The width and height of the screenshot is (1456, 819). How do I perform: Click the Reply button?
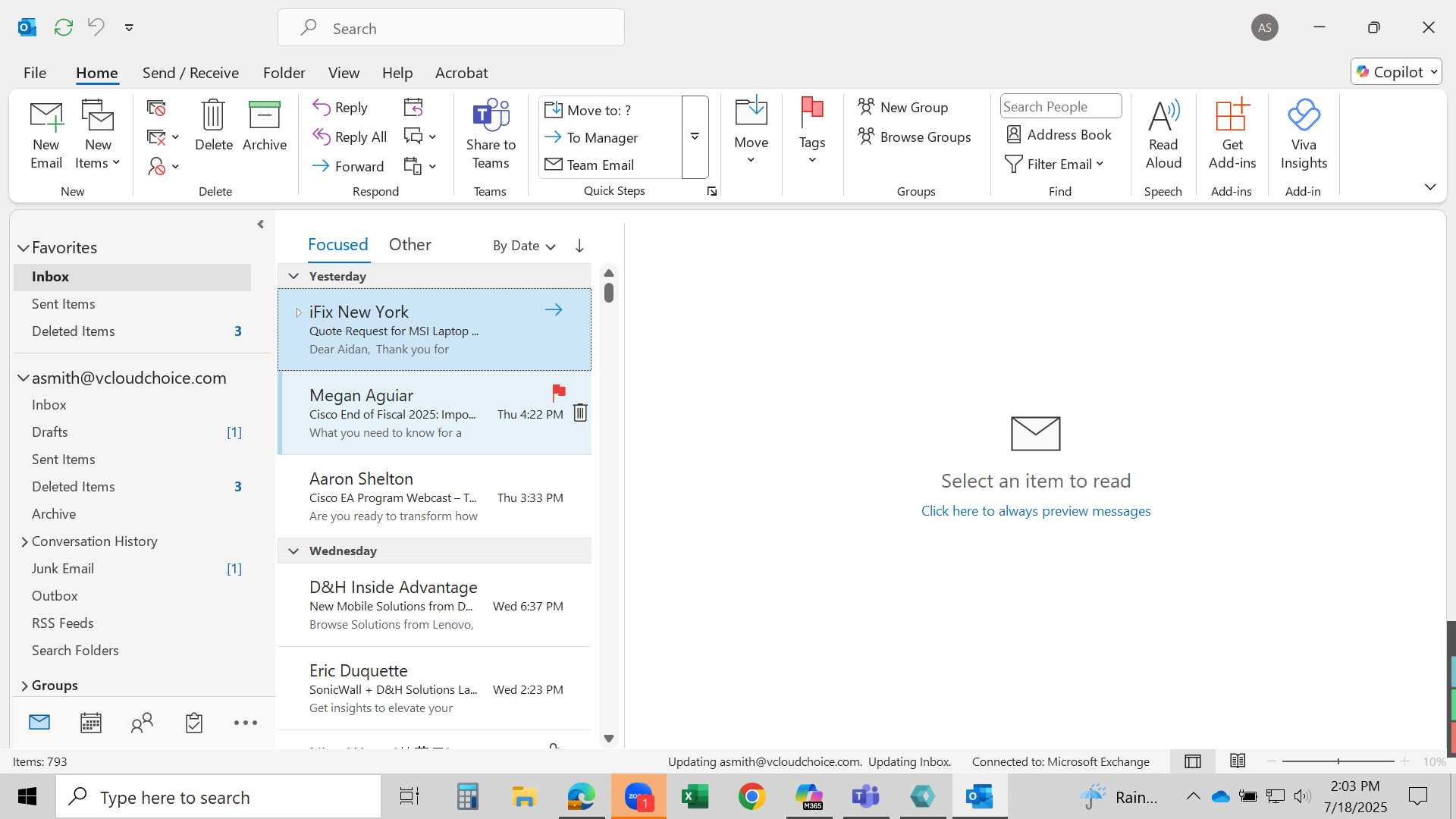[340, 108]
